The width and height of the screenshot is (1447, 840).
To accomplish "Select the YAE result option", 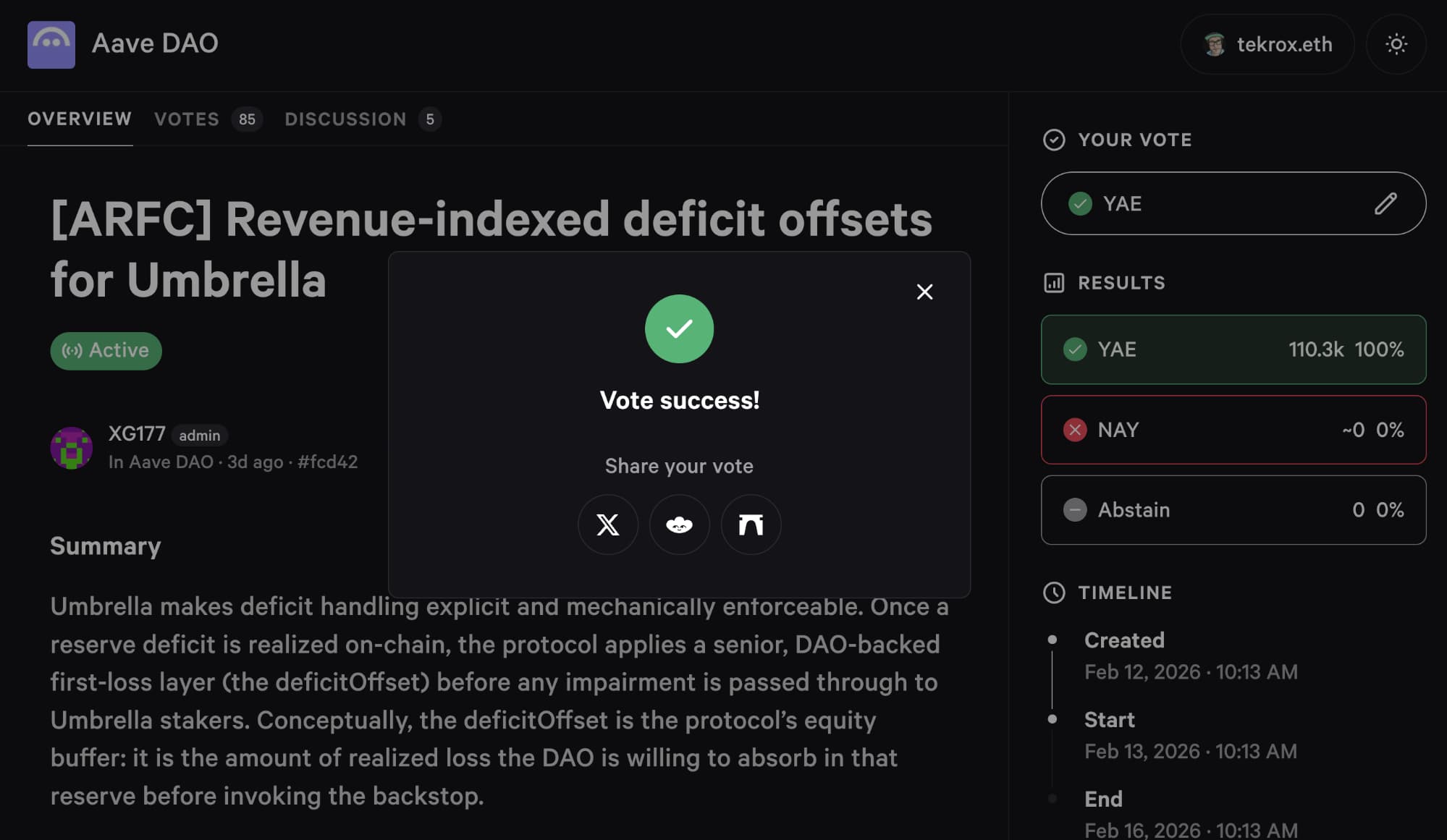I will (1233, 349).
